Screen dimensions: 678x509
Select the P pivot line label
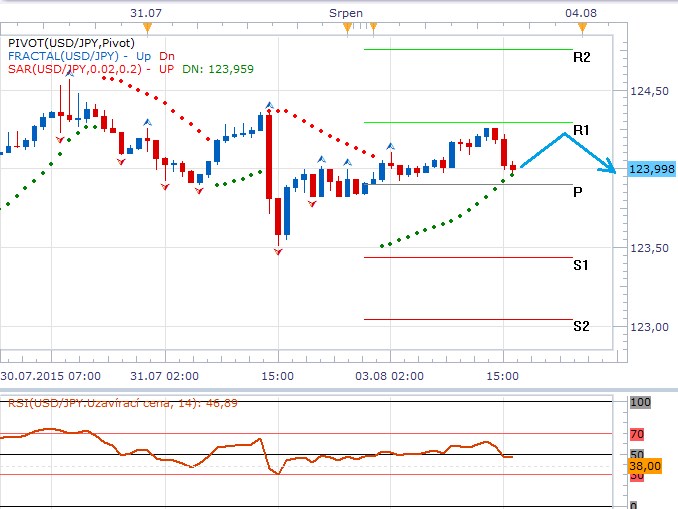point(578,191)
